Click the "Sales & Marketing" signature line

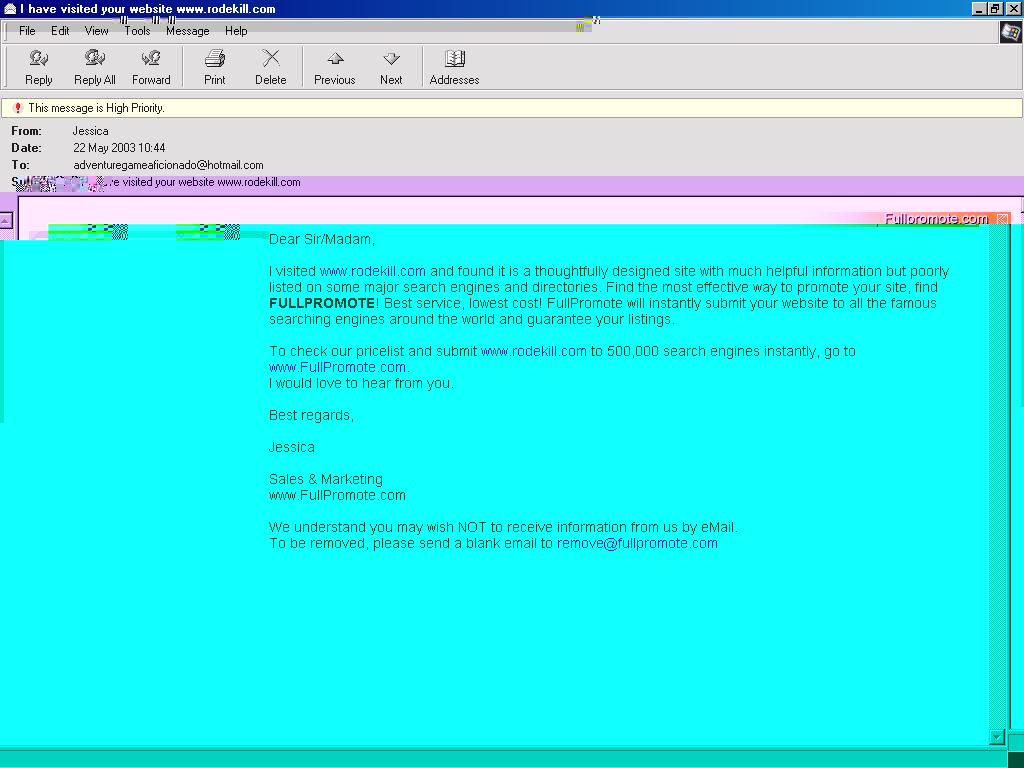coord(326,479)
